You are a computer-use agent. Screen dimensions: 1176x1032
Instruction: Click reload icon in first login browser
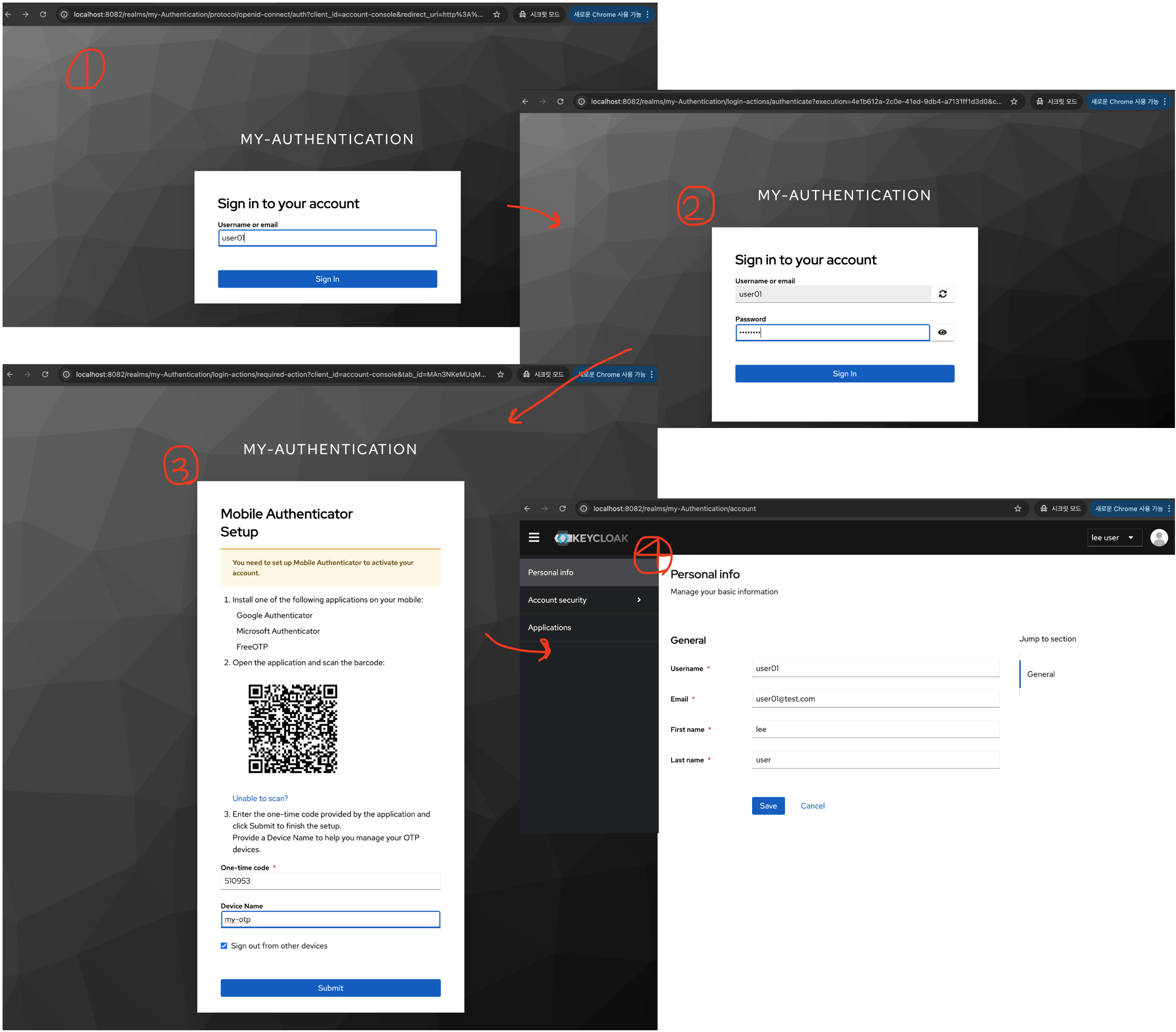43,14
